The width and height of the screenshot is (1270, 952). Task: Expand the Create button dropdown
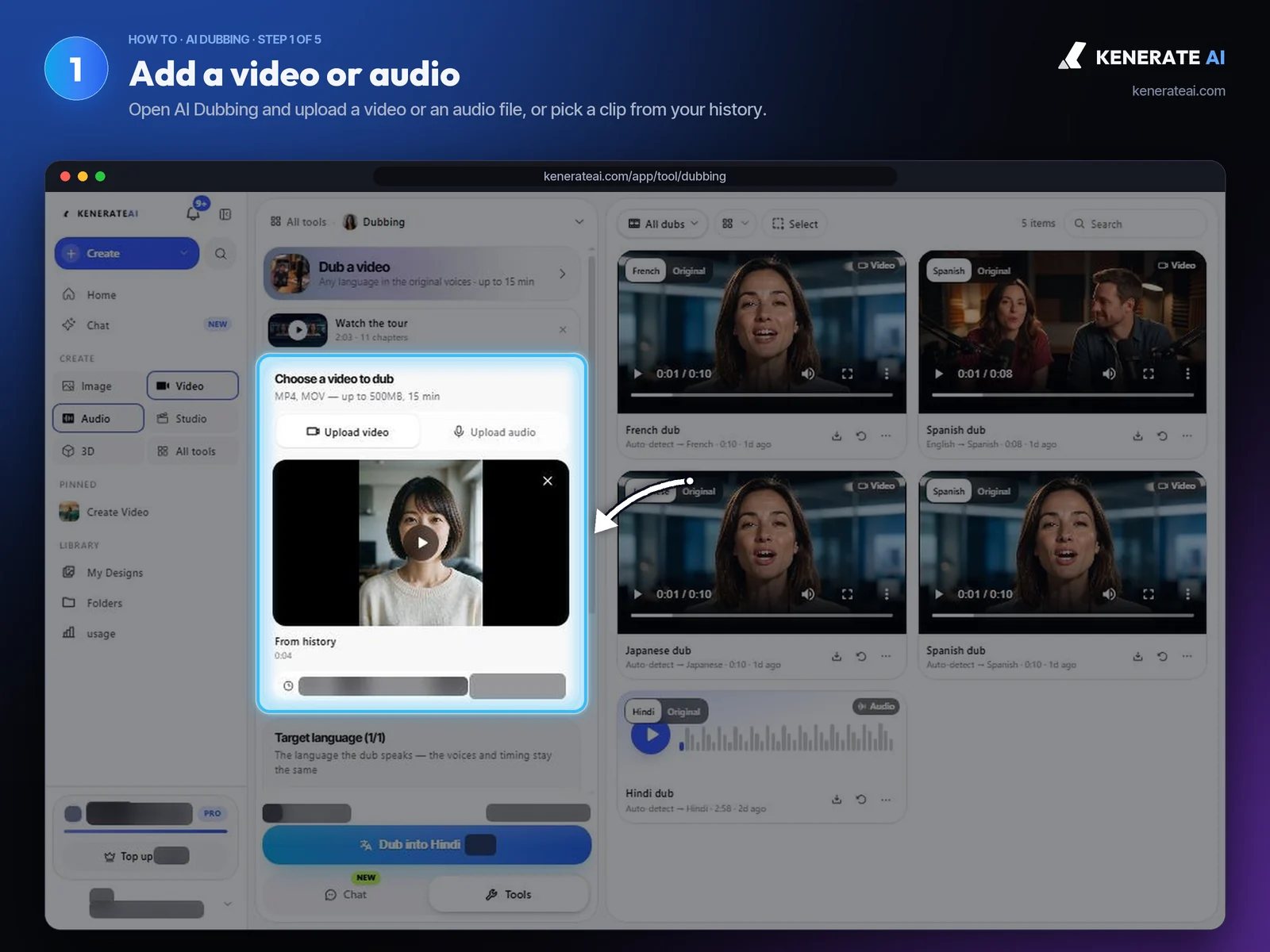(183, 254)
